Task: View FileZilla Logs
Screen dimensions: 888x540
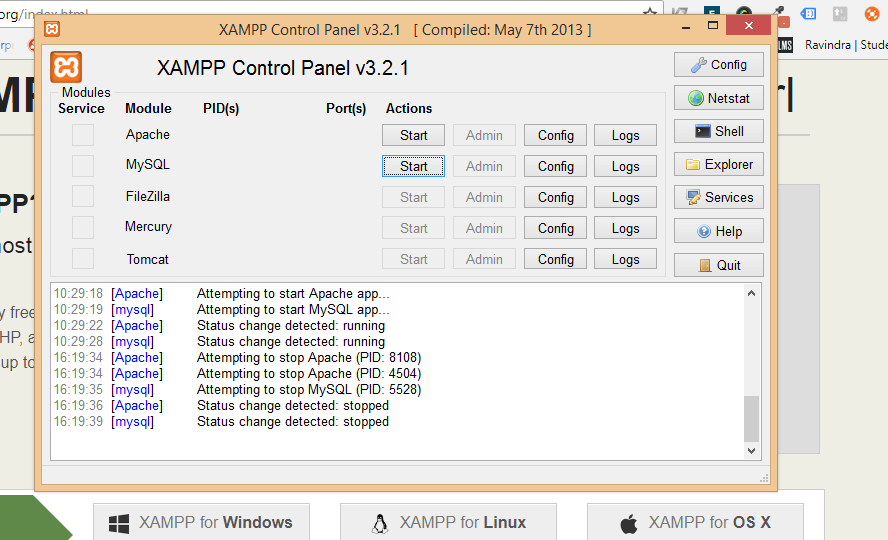Action: (x=625, y=197)
